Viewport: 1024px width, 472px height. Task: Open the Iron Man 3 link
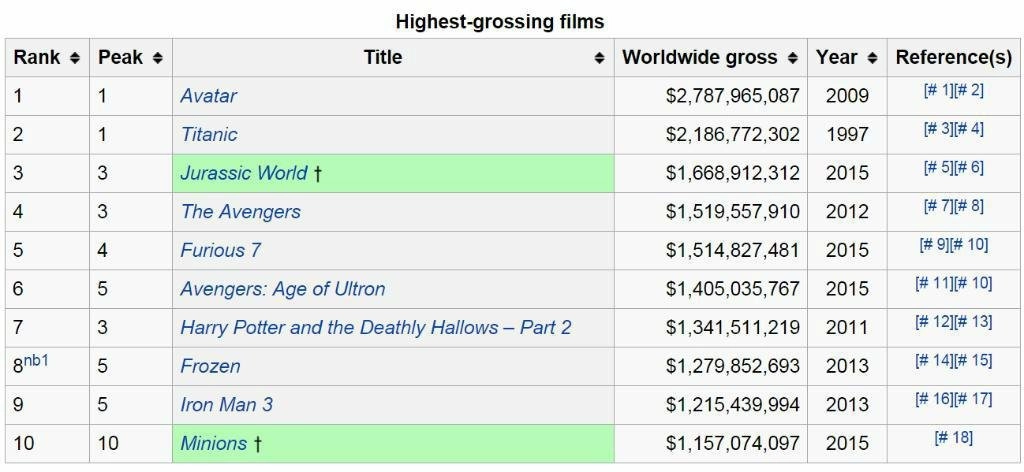(227, 404)
